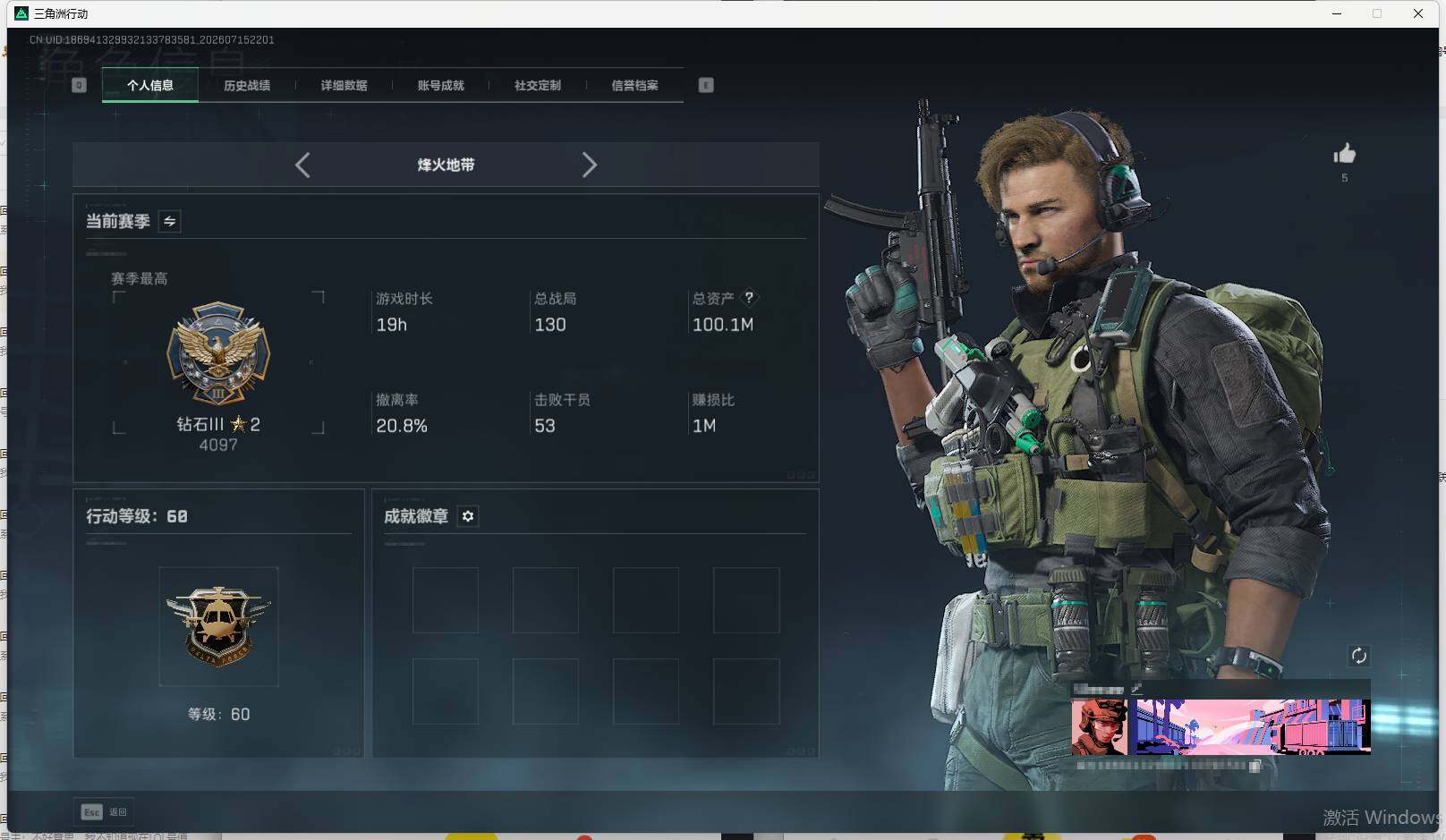Click the 击败干员 53 value
1446x840 pixels.
(x=545, y=426)
